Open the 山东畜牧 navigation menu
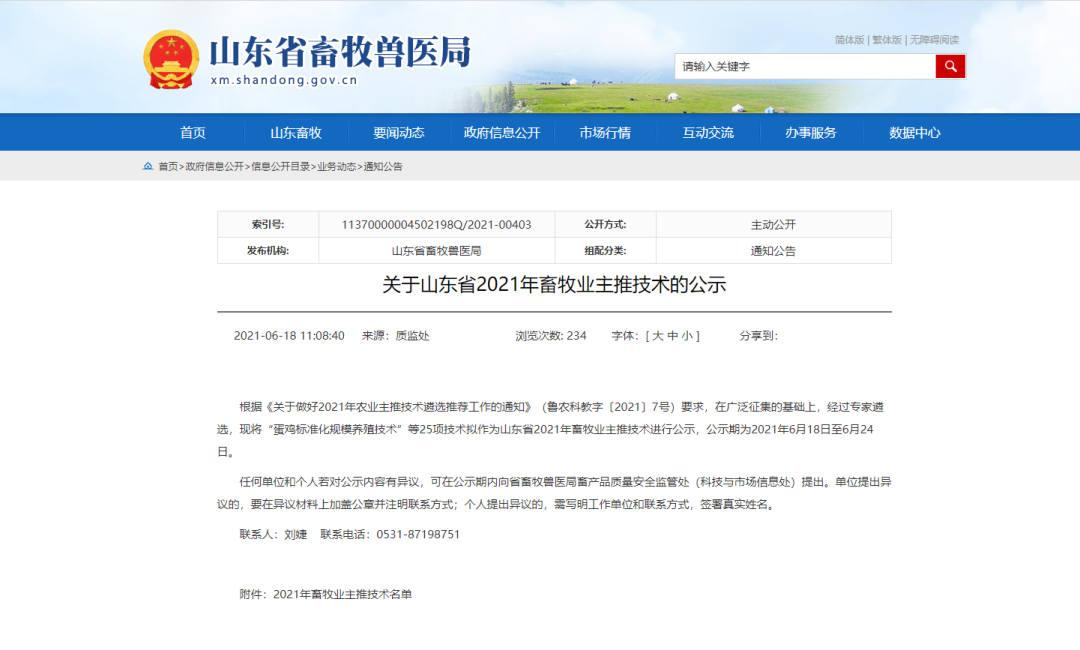 tap(296, 133)
